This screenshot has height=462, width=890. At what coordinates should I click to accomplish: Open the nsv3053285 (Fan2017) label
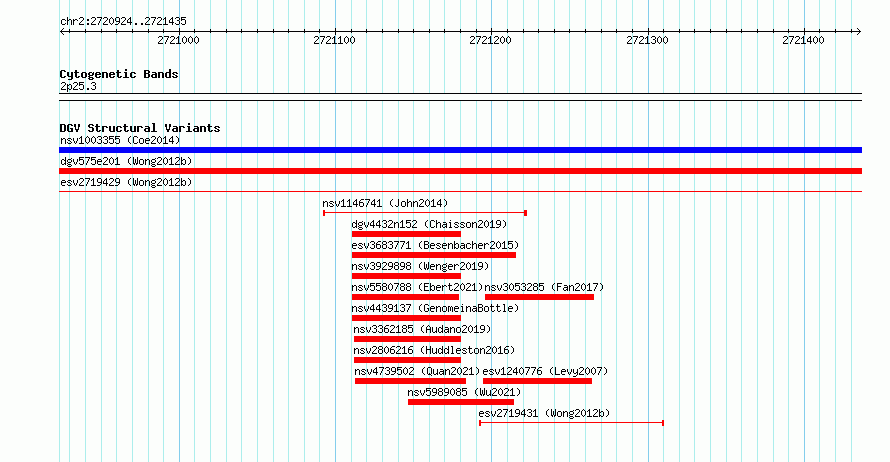pos(544,287)
